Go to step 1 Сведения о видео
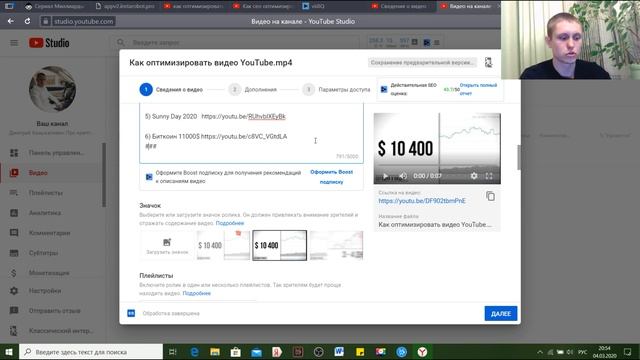This screenshot has height=360, width=640. point(171,89)
